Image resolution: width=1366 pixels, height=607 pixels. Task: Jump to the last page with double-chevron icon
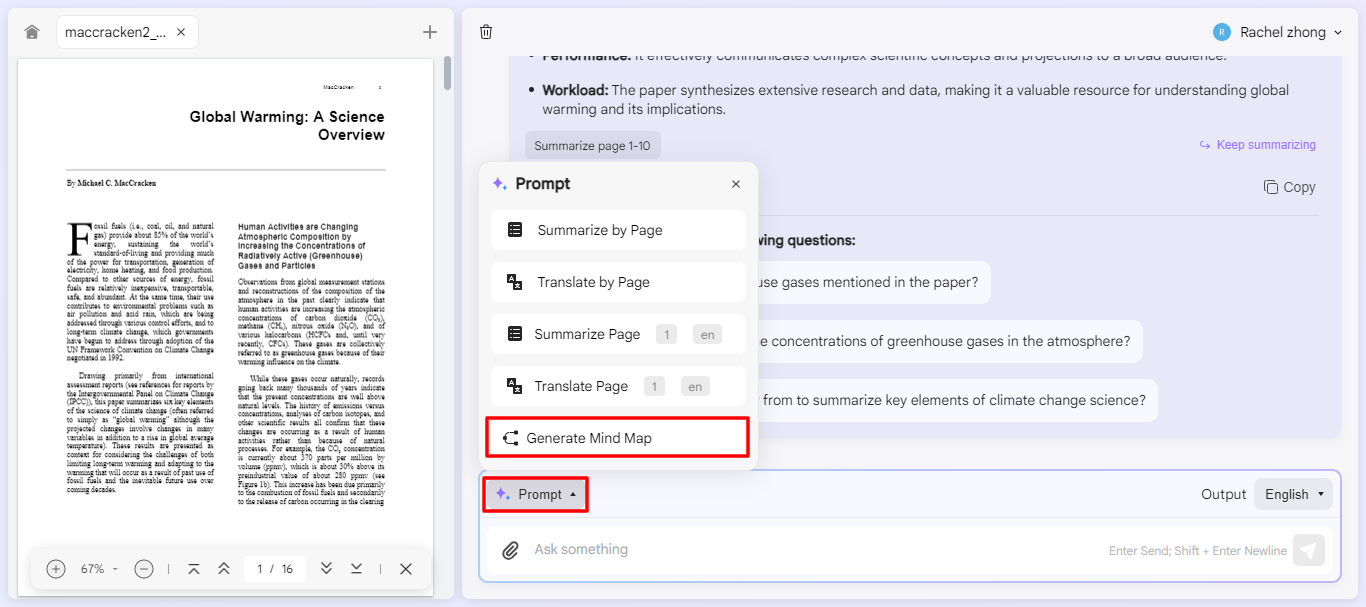point(356,568)
